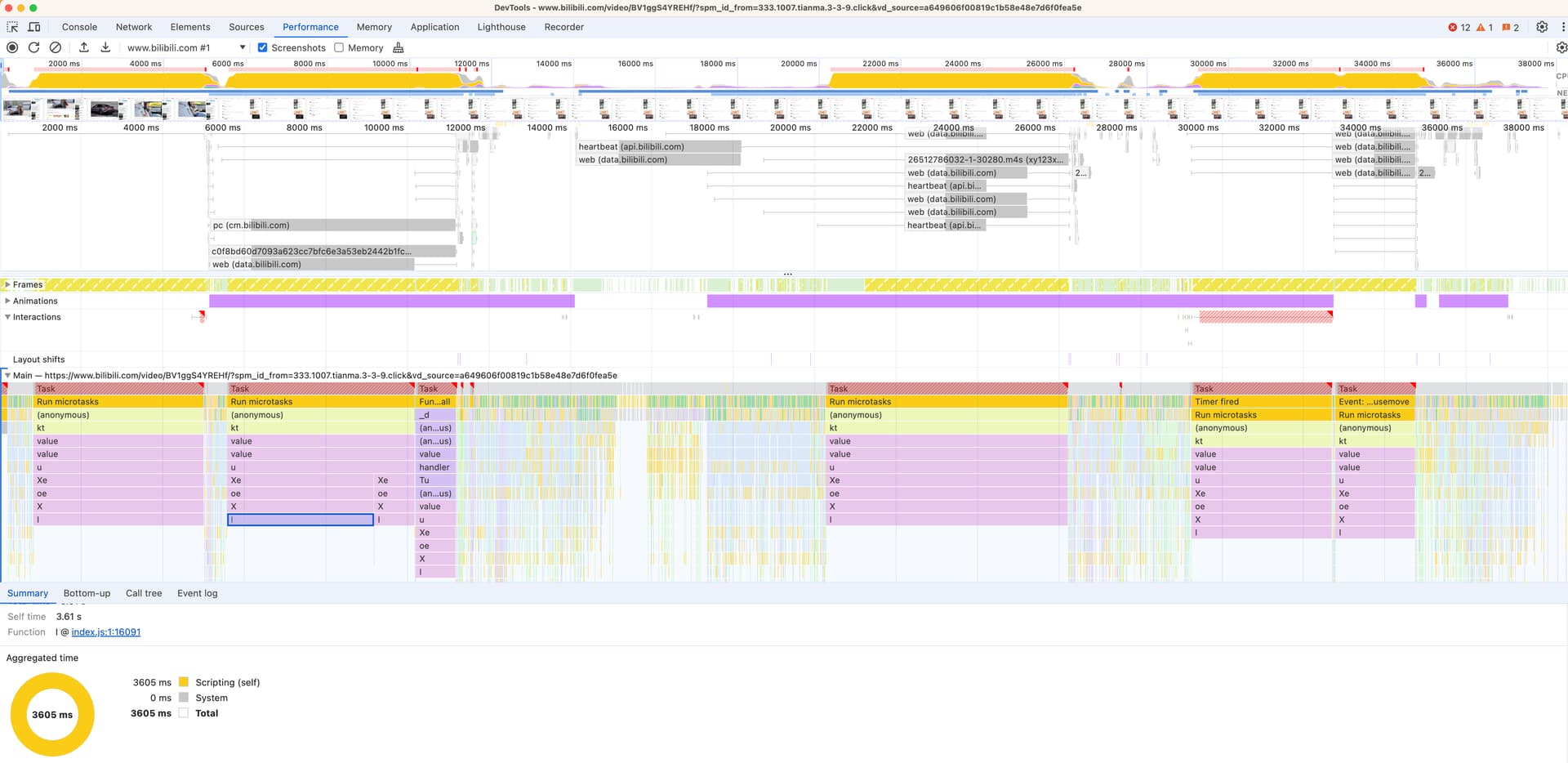Screen dimensions: 1568x763
Task: Click the Call tree tab
Action: click(144, 593)
